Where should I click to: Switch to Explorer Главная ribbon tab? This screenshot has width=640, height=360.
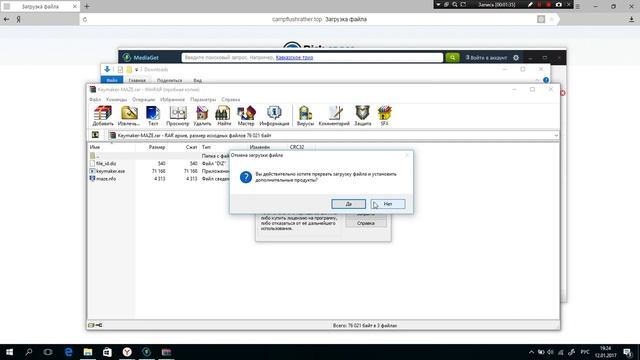tap(137, 80)
